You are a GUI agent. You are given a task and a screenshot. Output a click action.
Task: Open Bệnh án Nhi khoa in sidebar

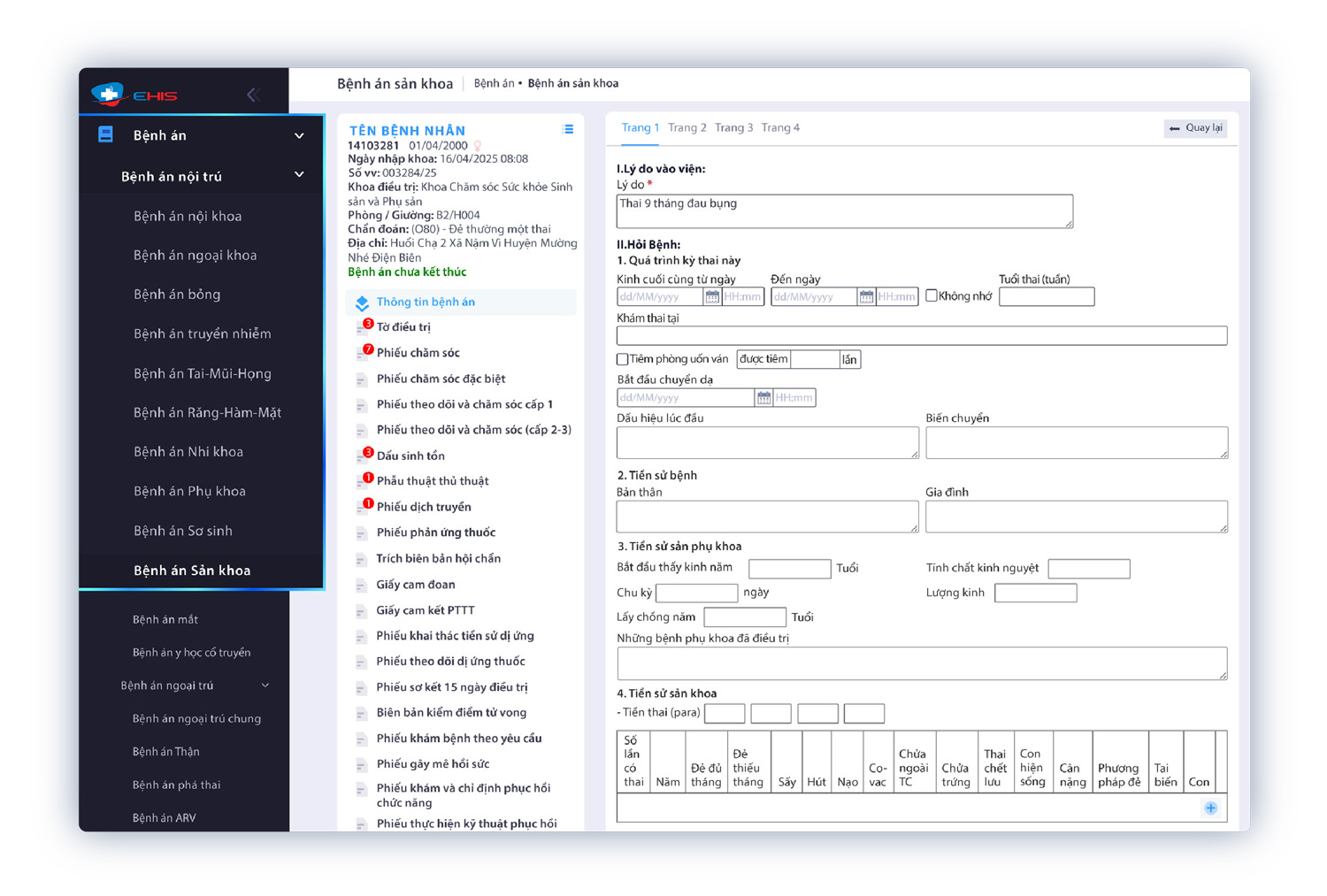pos(188,452)
